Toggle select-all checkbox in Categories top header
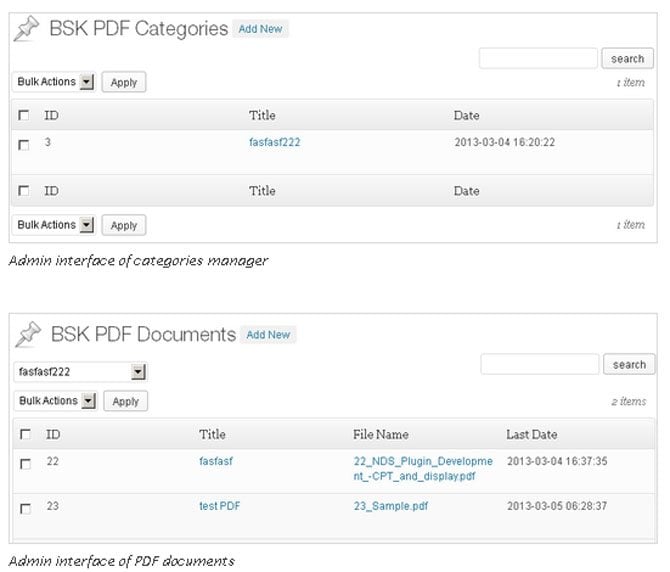 click(24, 115)
